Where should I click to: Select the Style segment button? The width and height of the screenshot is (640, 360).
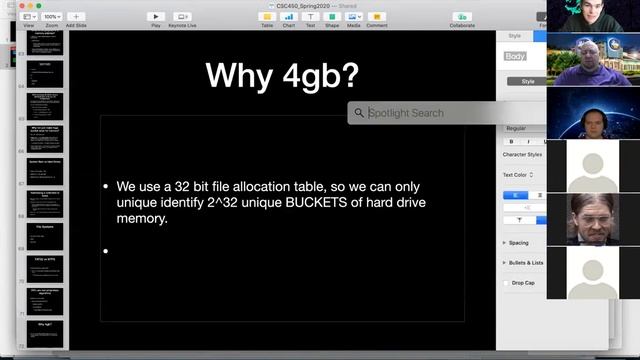coord(527,81)
